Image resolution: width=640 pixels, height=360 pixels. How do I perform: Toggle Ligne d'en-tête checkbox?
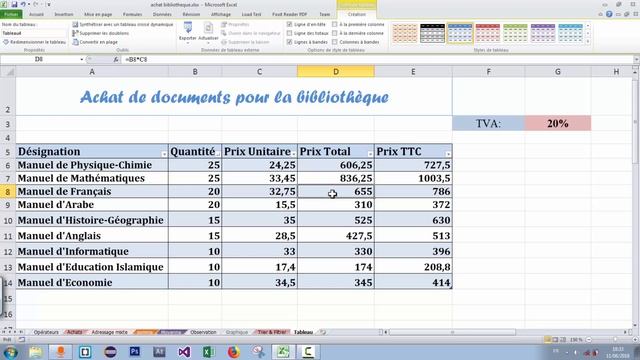click(289, 24)
